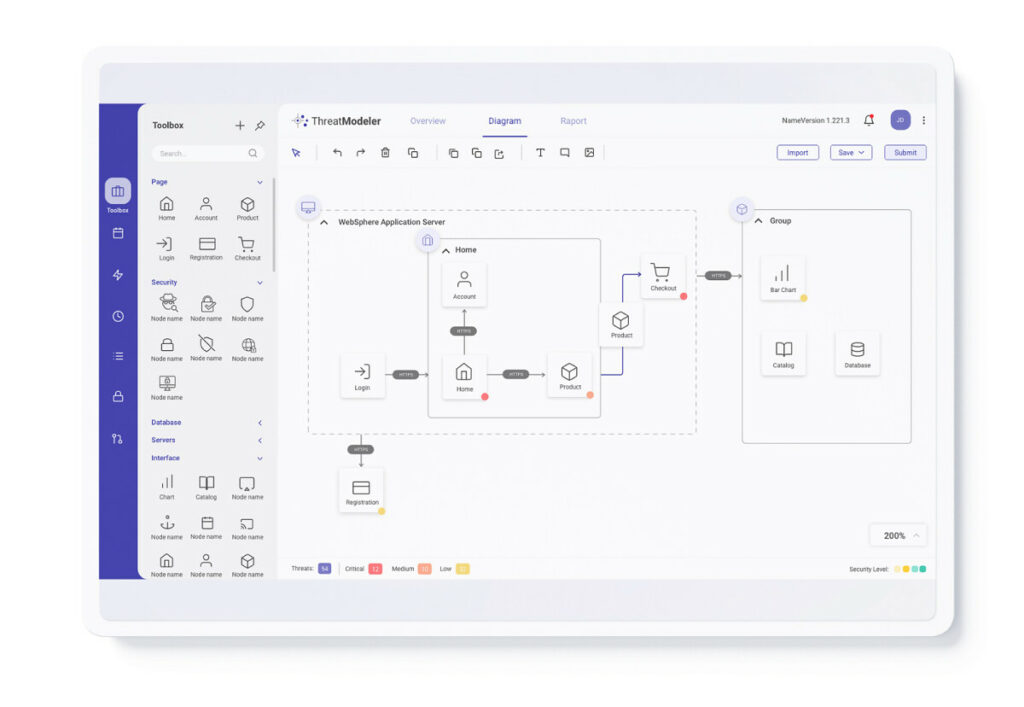The height and width of the screenshot is (707, 1024).
Task: Collapse the Home group on canvas
Action: coord(446,251)
